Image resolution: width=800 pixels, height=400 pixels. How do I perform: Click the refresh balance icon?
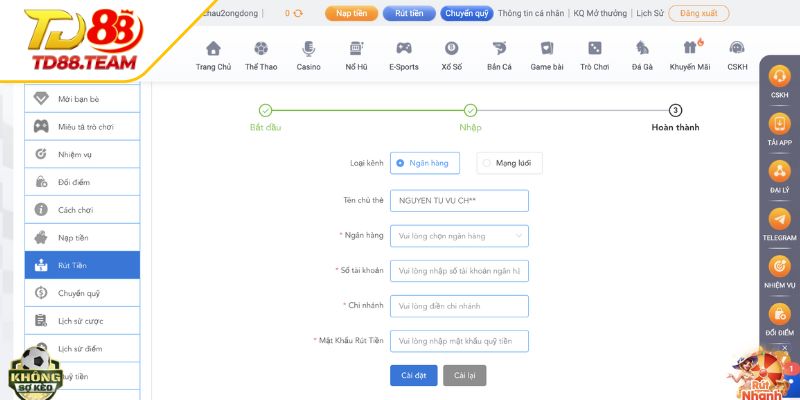pos(297,14)
